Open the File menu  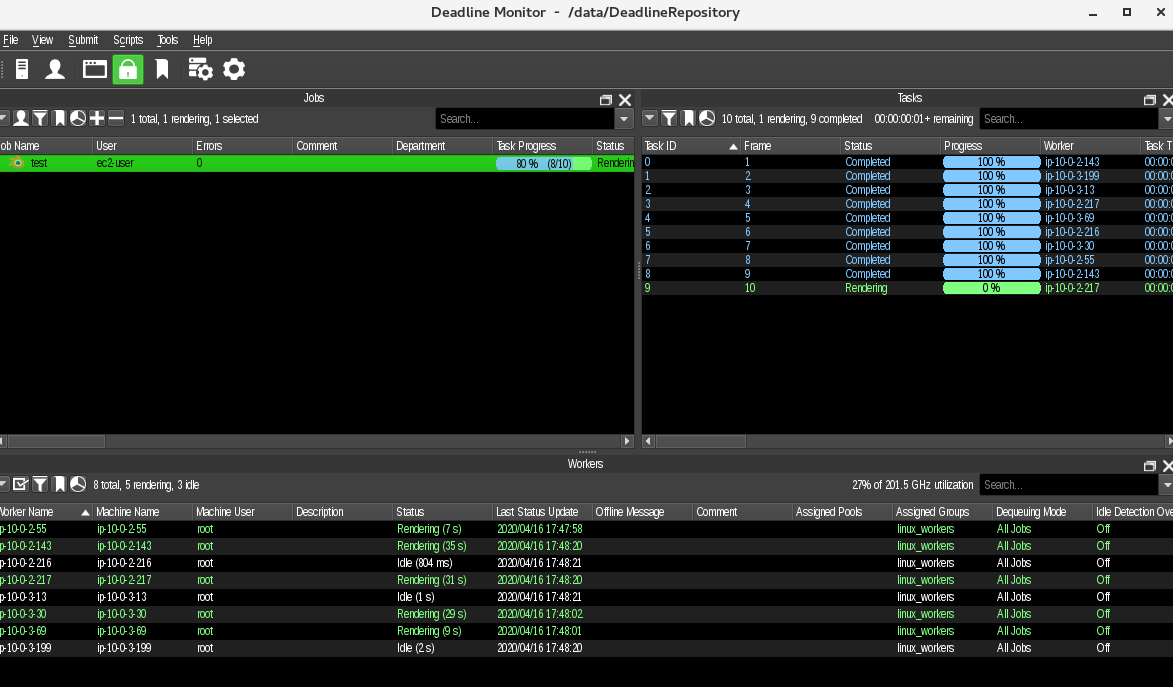tap(10, 40)
